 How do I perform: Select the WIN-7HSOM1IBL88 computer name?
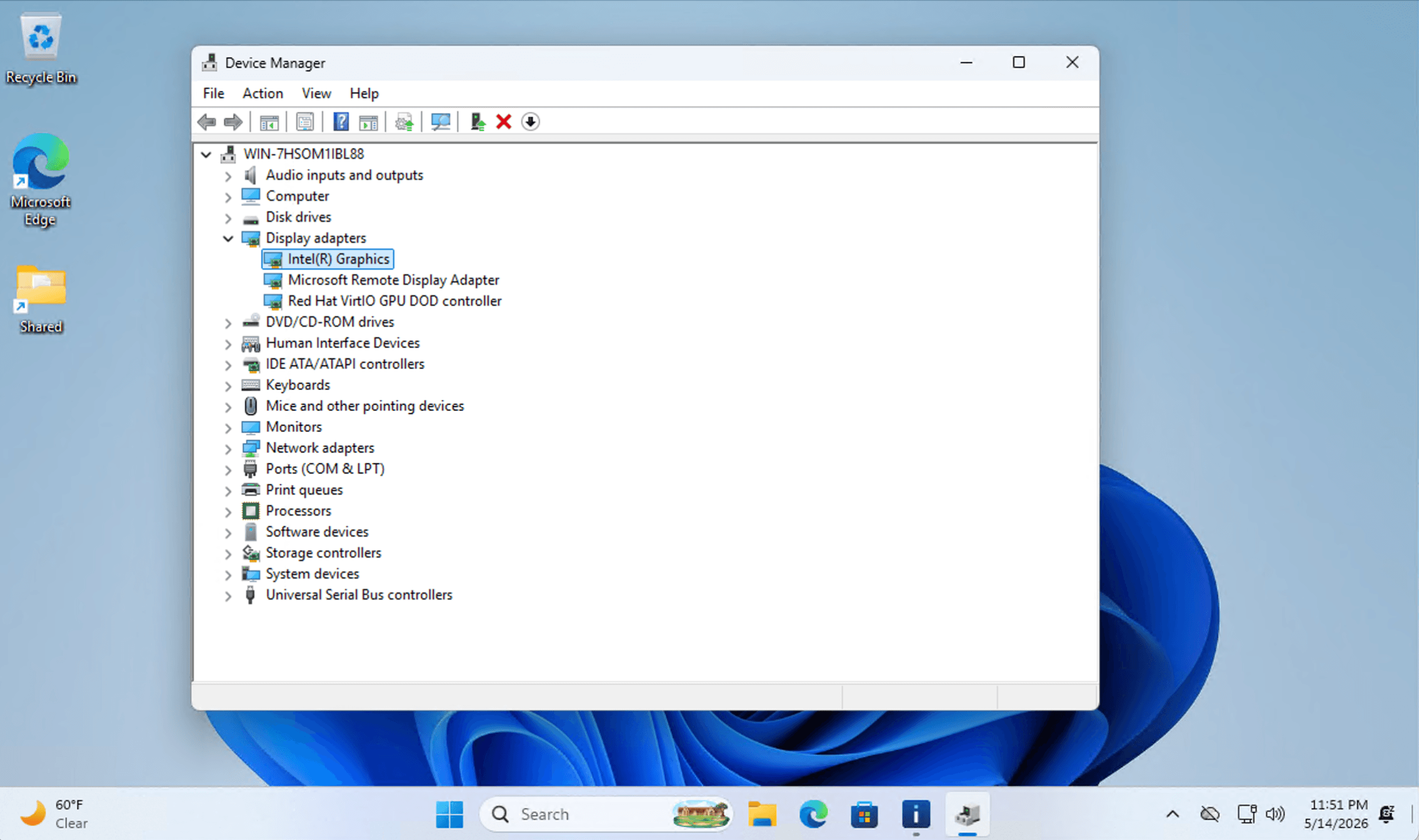point(303,154)
